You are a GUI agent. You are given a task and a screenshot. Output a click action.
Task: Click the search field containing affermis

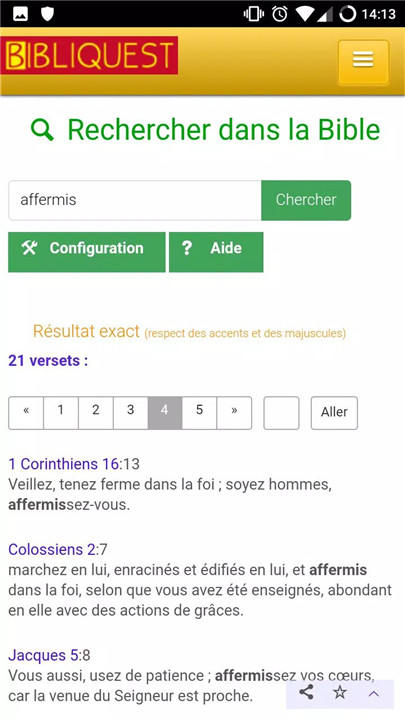(135, 200)
